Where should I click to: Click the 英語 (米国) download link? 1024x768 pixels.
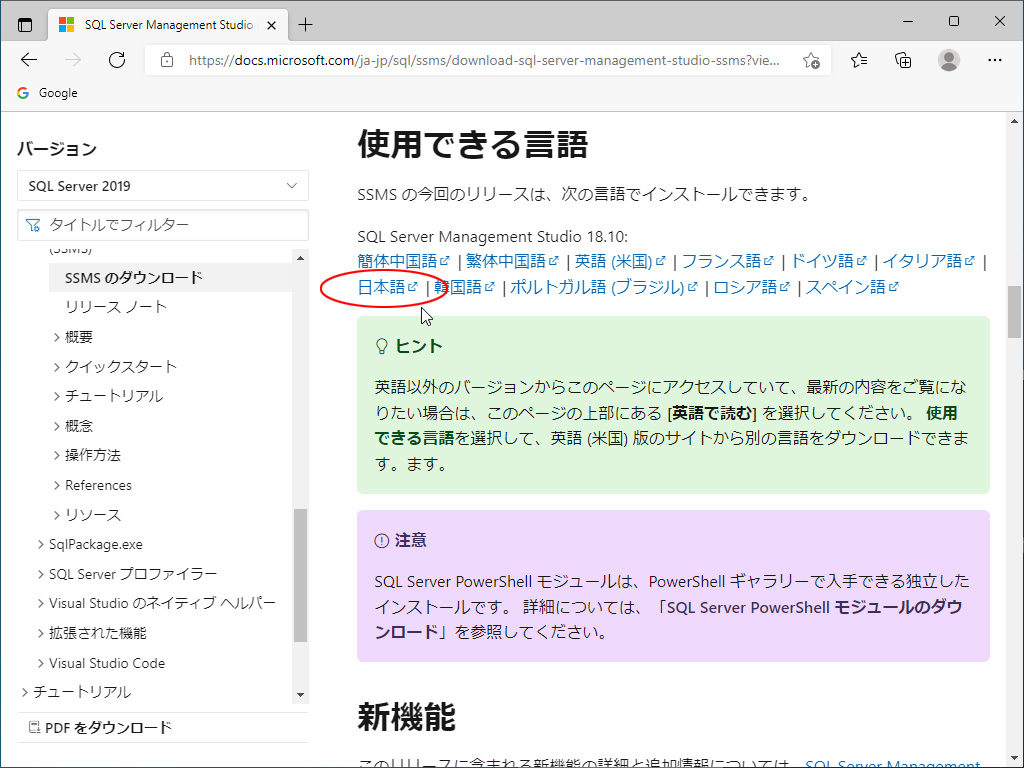(613, 262)
